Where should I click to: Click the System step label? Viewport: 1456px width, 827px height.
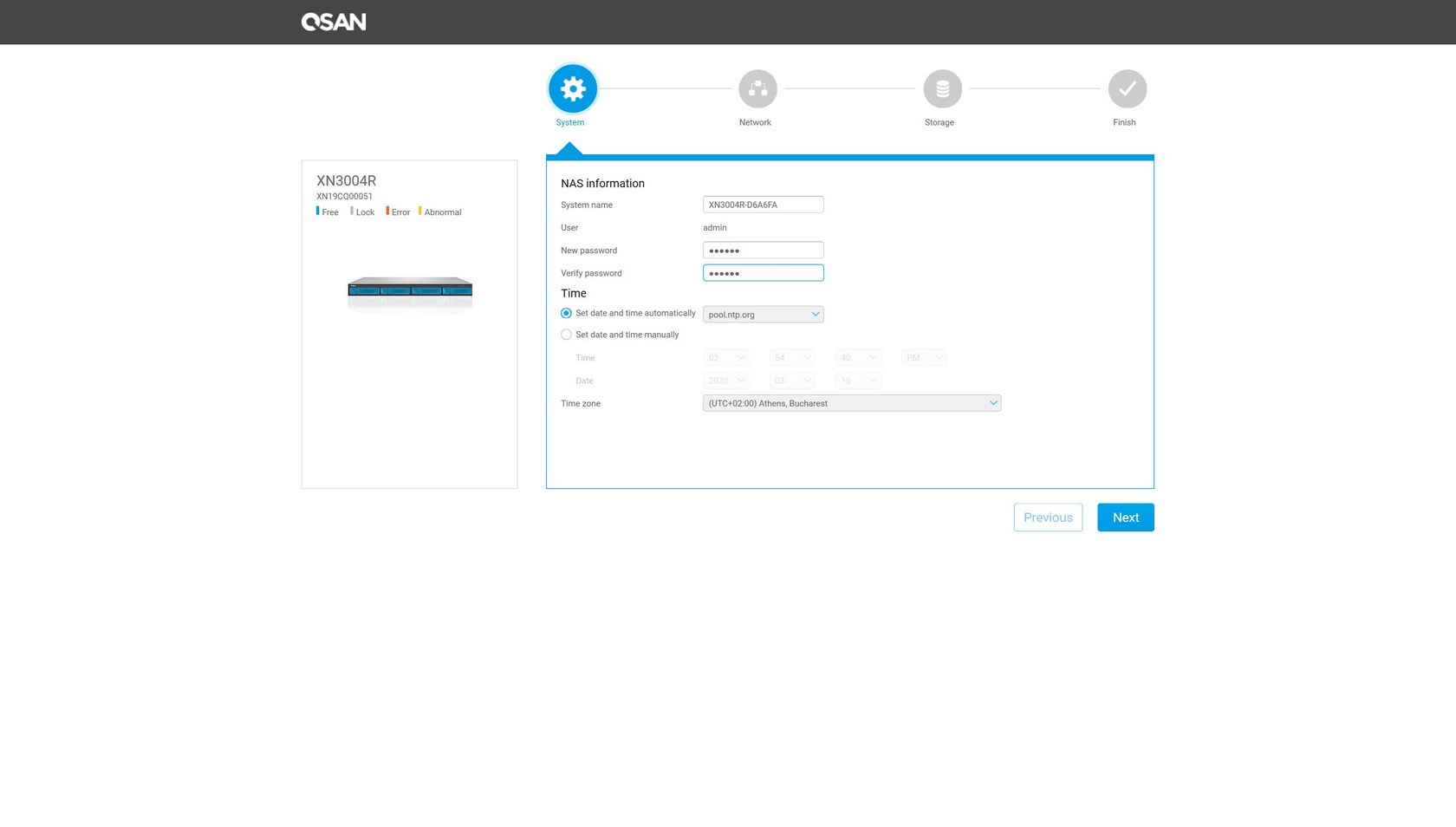coord(570,122)
